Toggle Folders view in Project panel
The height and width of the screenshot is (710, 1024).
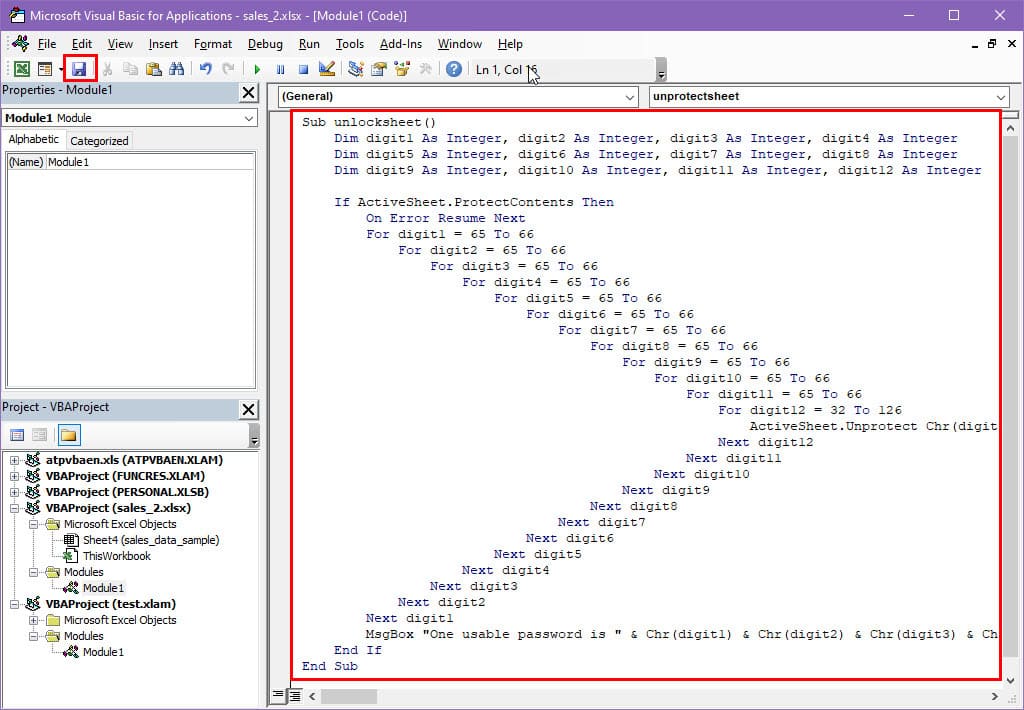[69, 435]
